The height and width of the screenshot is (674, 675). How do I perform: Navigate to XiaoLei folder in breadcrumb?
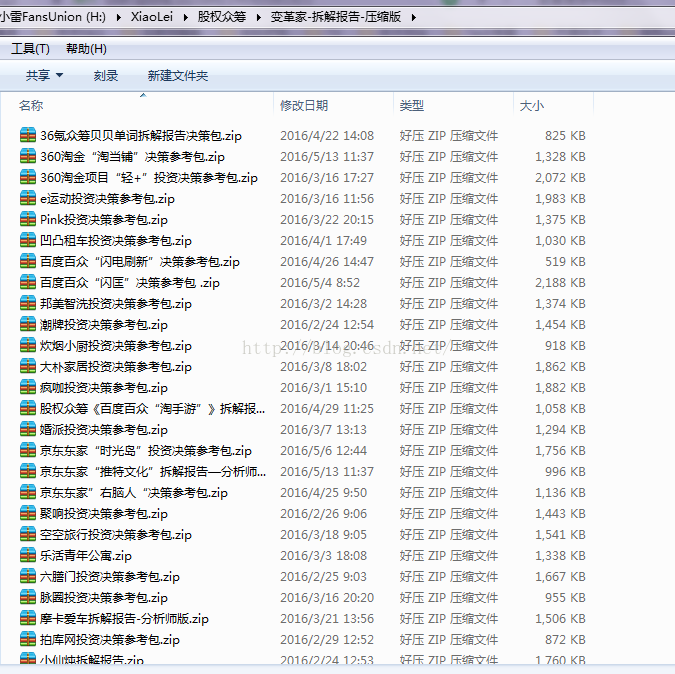click(152, 17)
